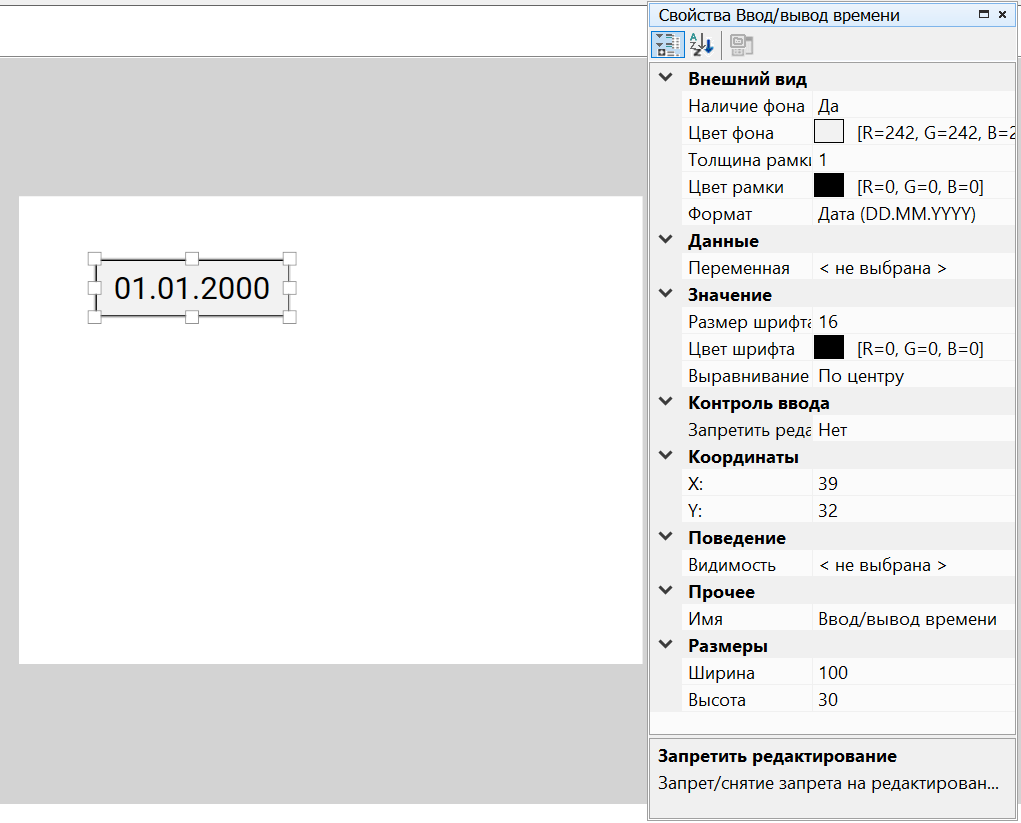Click the Цвет шрифта black swatch

pyautogui.click(x=830, y=349)
